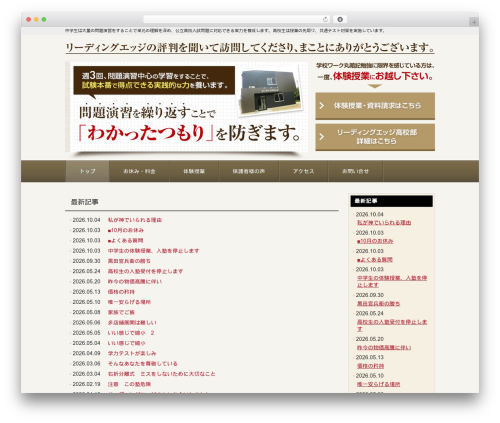The width and height of the screenshot is (500, 423).
Task: Select the トップ navigation tab
Action: coord(87,171)
